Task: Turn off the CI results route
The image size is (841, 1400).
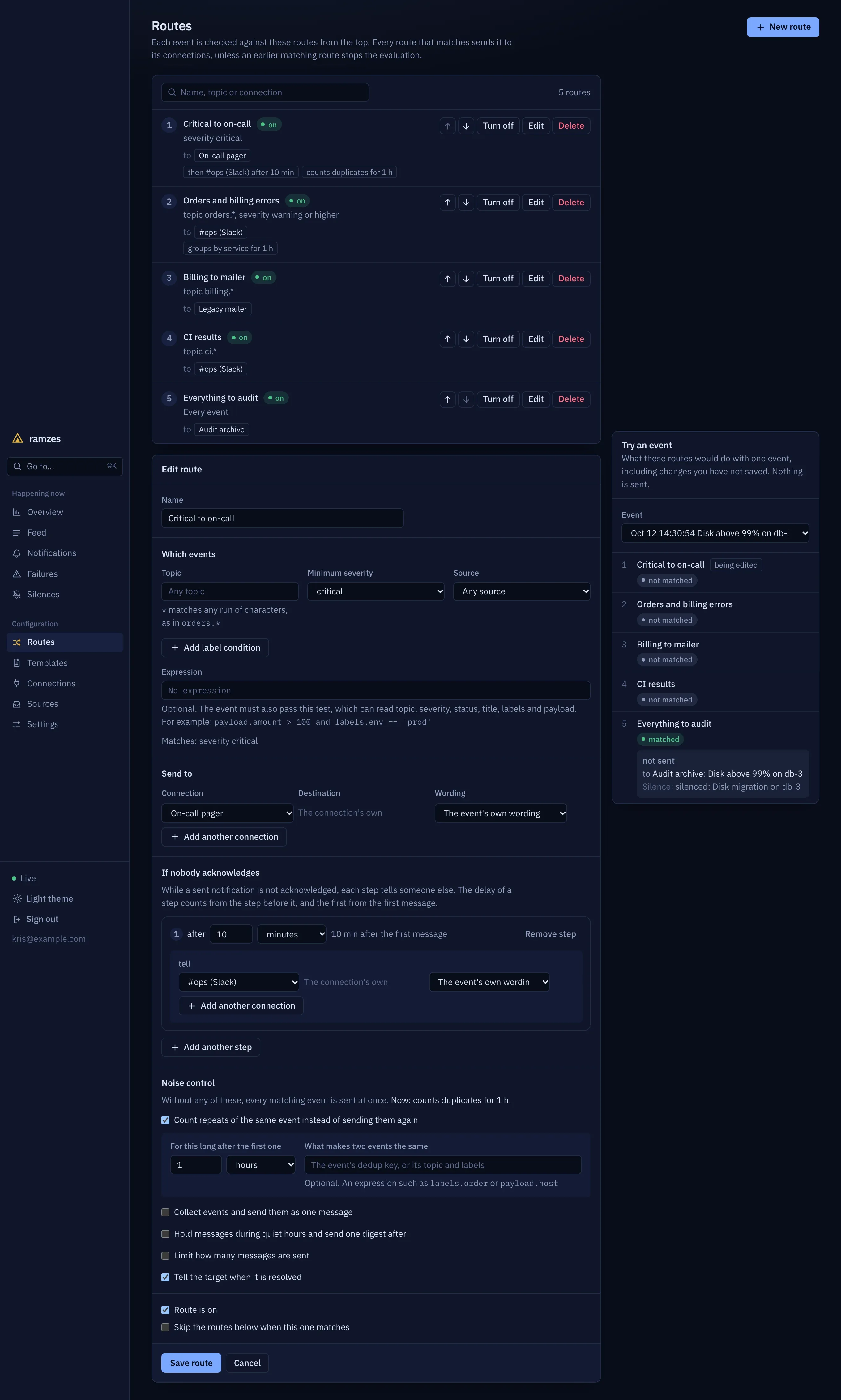Action: pos(497,339)
